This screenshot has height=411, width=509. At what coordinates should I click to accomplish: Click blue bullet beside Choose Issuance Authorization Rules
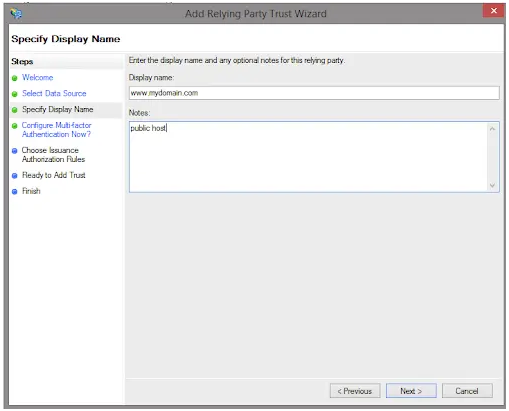click(14, 151)
